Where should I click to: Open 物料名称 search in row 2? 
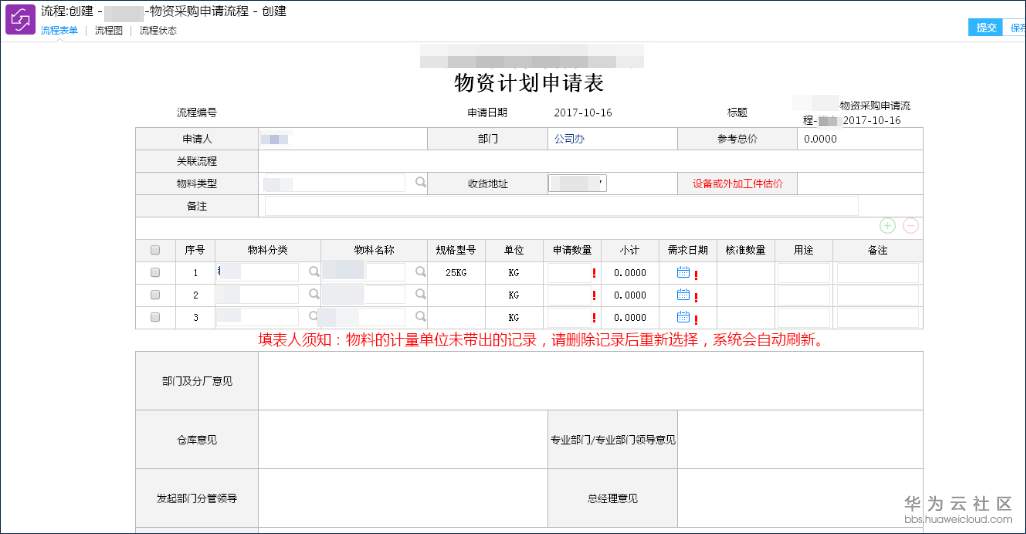point(421,294)
